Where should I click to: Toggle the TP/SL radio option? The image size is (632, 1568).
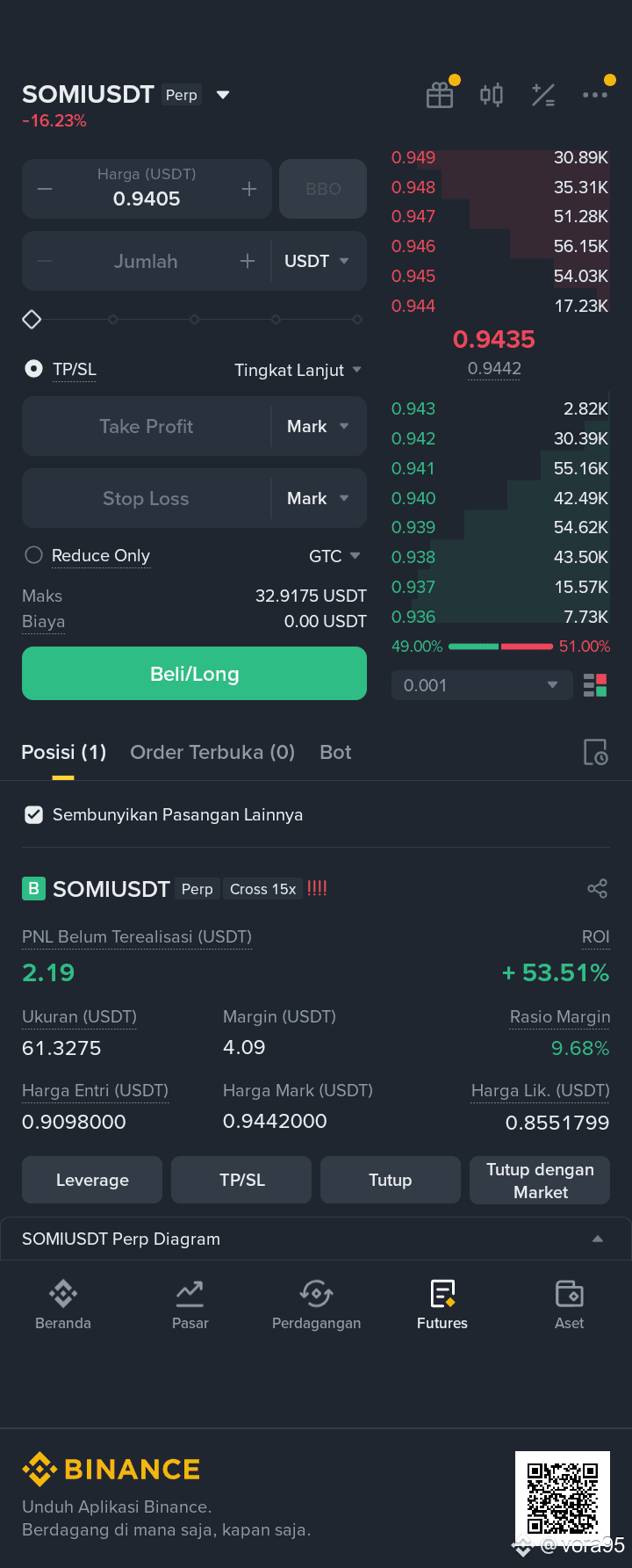coord(33,369)
